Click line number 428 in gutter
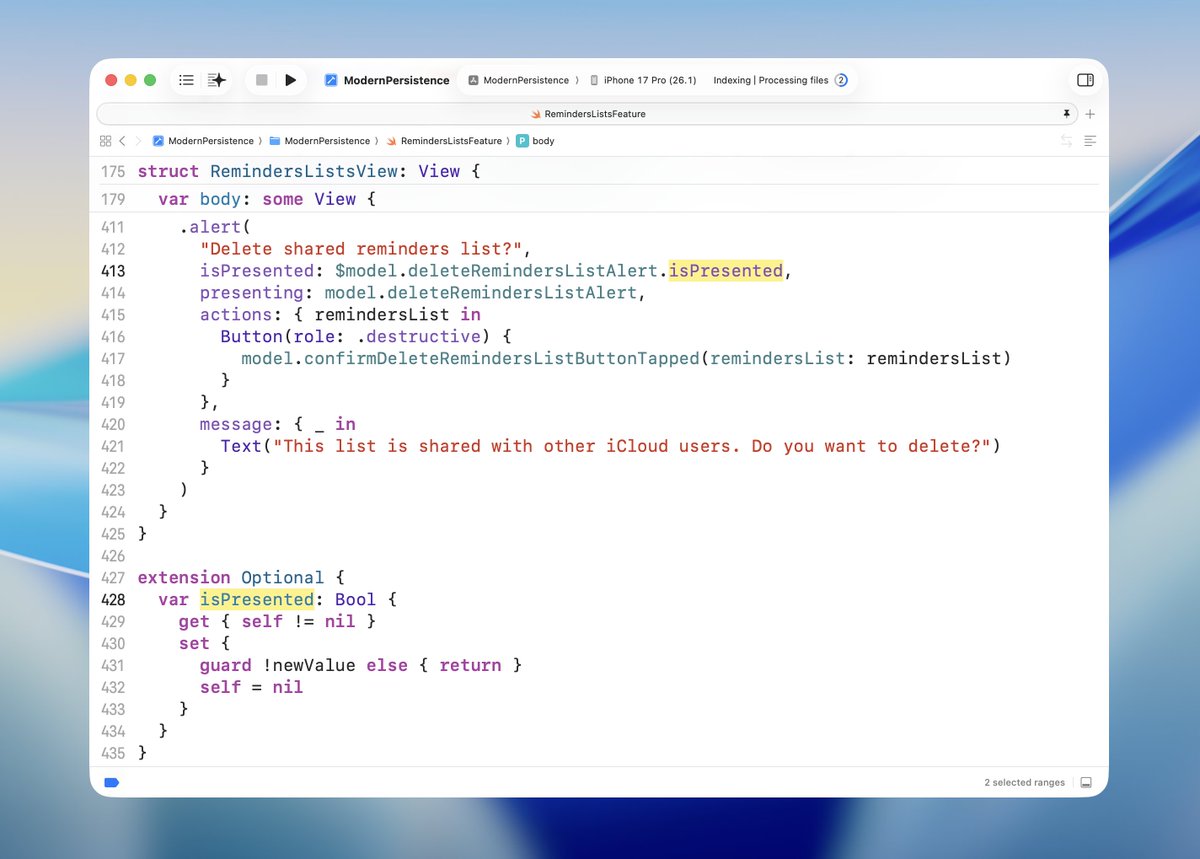The image size is (1200, 859). coord(113,600)
